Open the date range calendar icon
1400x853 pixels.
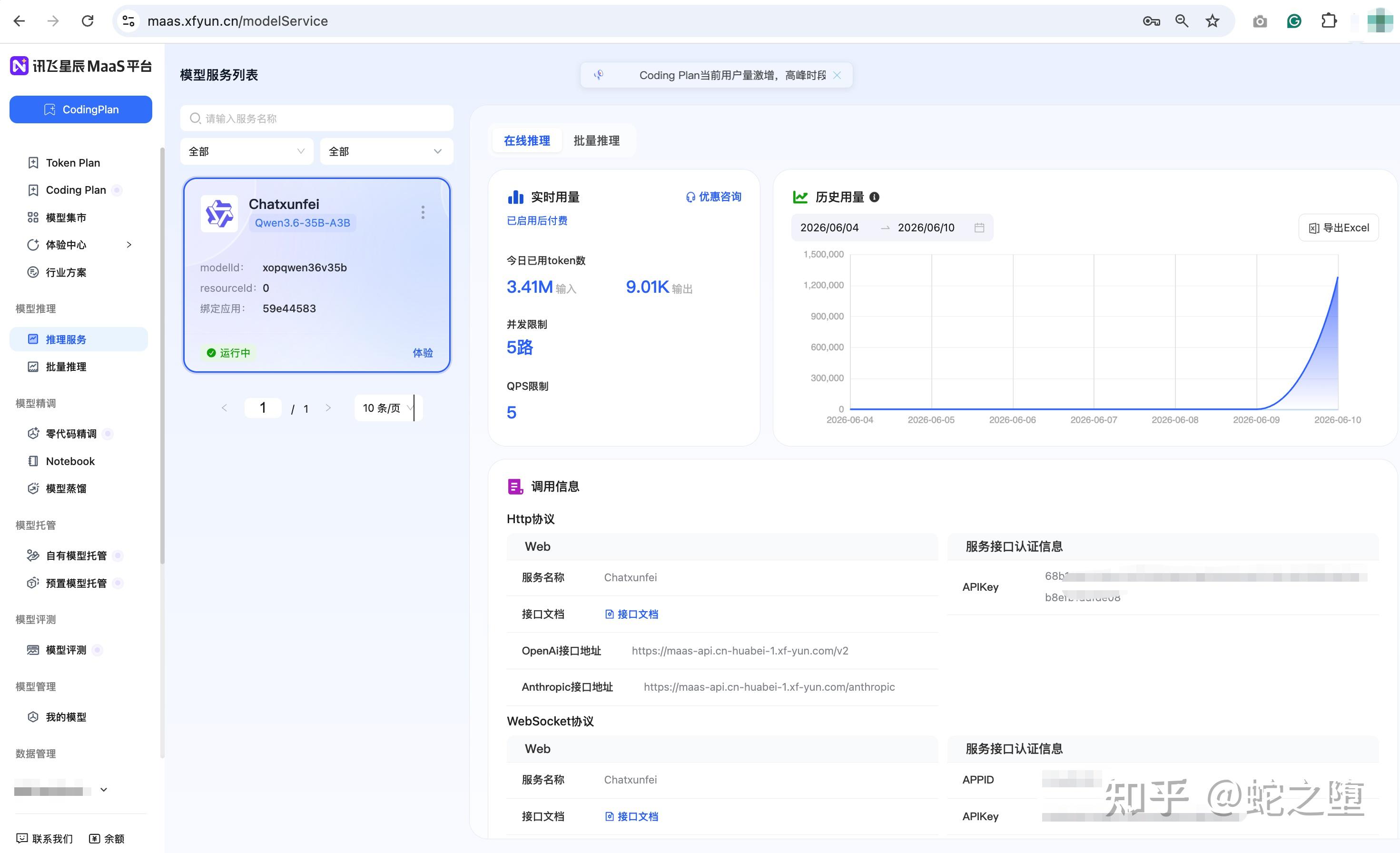(x=979, y=228)
